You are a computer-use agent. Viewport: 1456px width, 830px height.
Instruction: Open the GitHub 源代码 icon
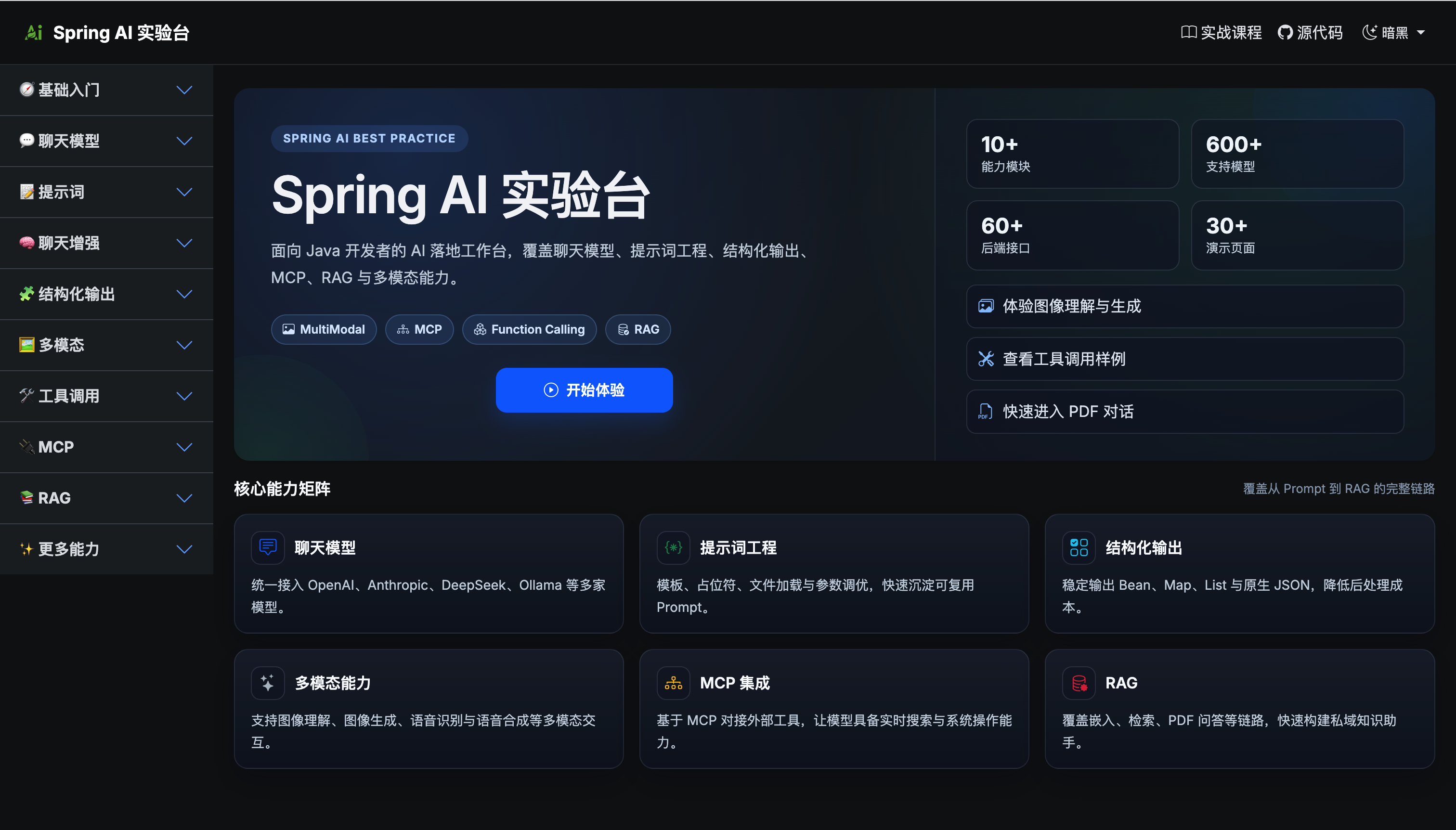[1285, 32]
